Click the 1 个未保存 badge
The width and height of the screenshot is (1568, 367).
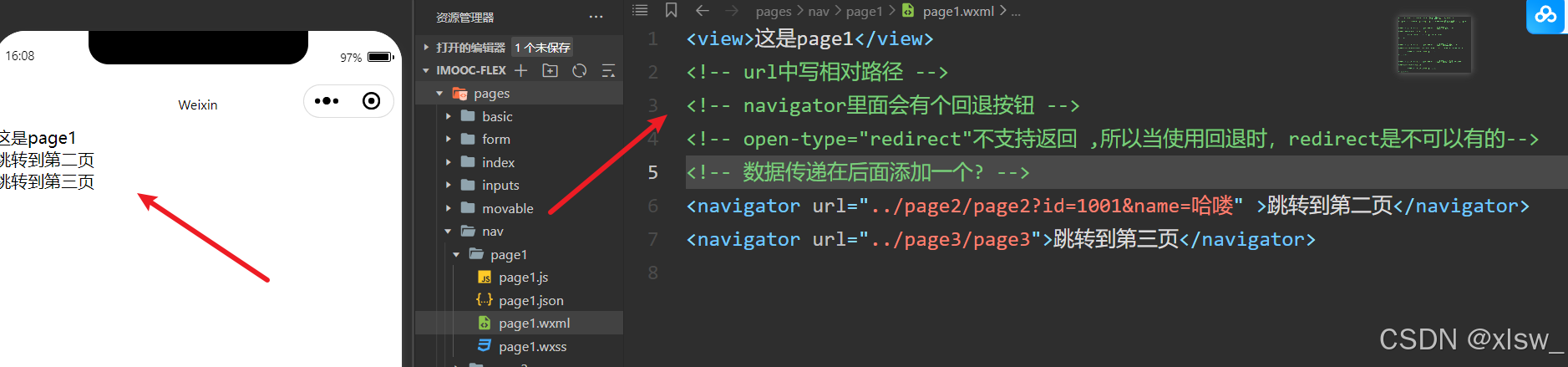[x=543, y=48]
